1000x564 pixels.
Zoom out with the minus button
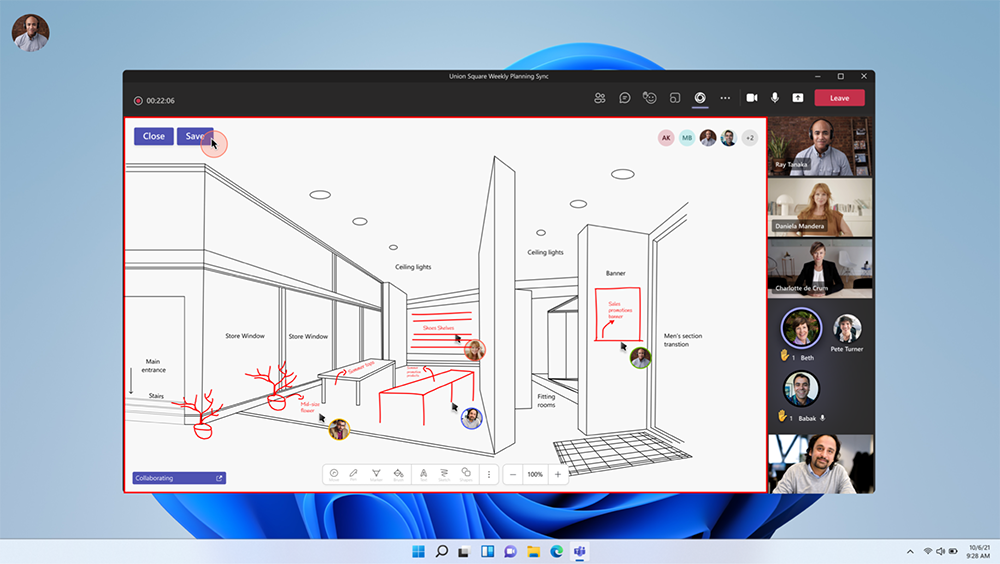(513, 474)
